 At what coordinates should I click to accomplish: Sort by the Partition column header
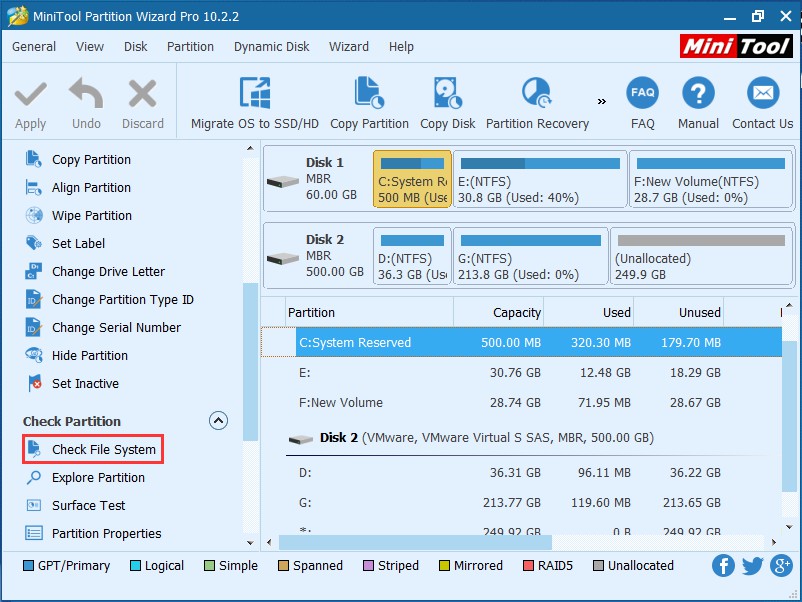[x=369, y=313]
